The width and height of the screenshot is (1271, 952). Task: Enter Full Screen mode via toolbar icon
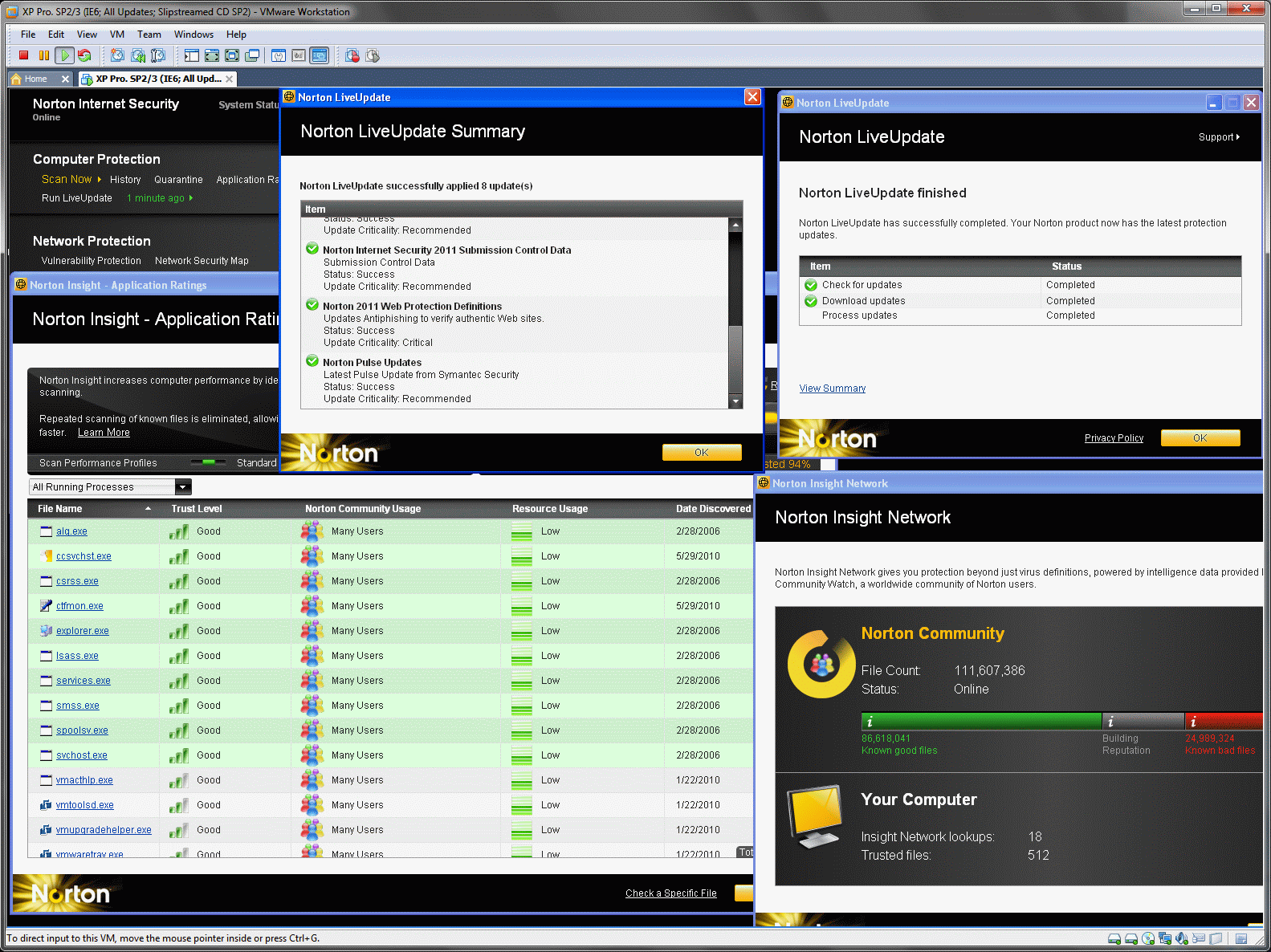232,55
